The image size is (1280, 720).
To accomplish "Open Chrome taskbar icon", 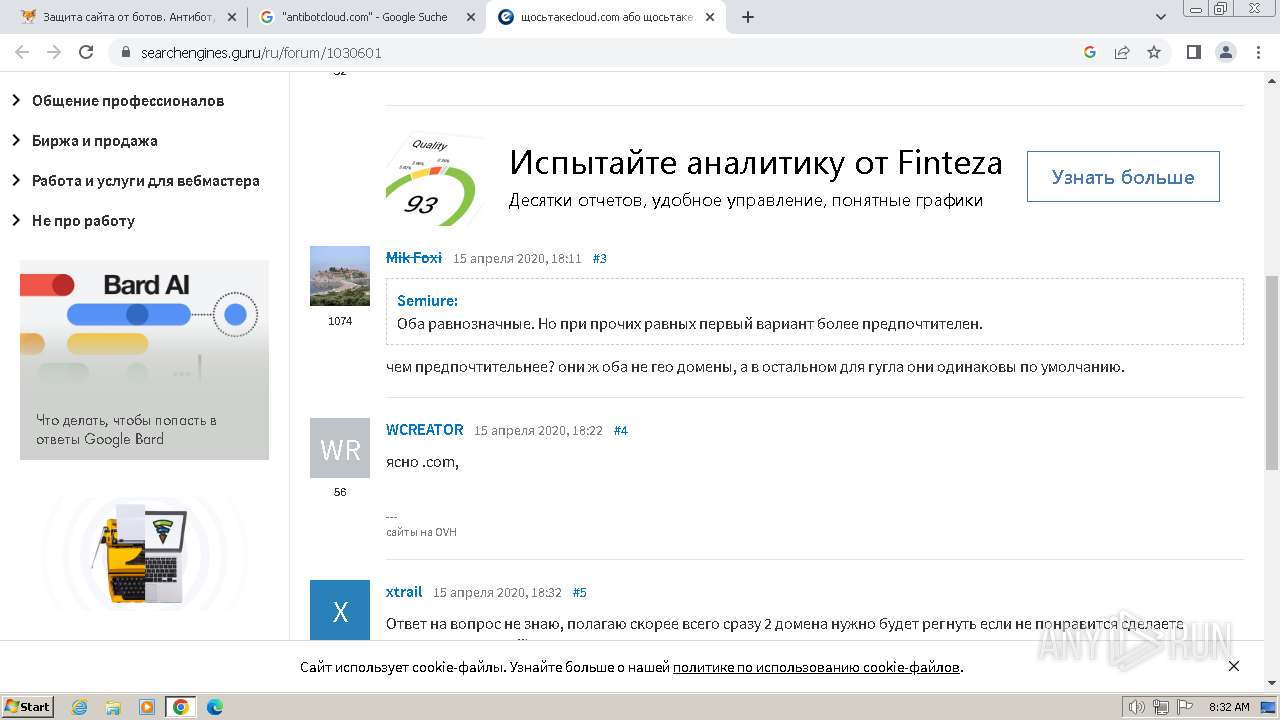I will pyautogui.click(x=181, y=707).
